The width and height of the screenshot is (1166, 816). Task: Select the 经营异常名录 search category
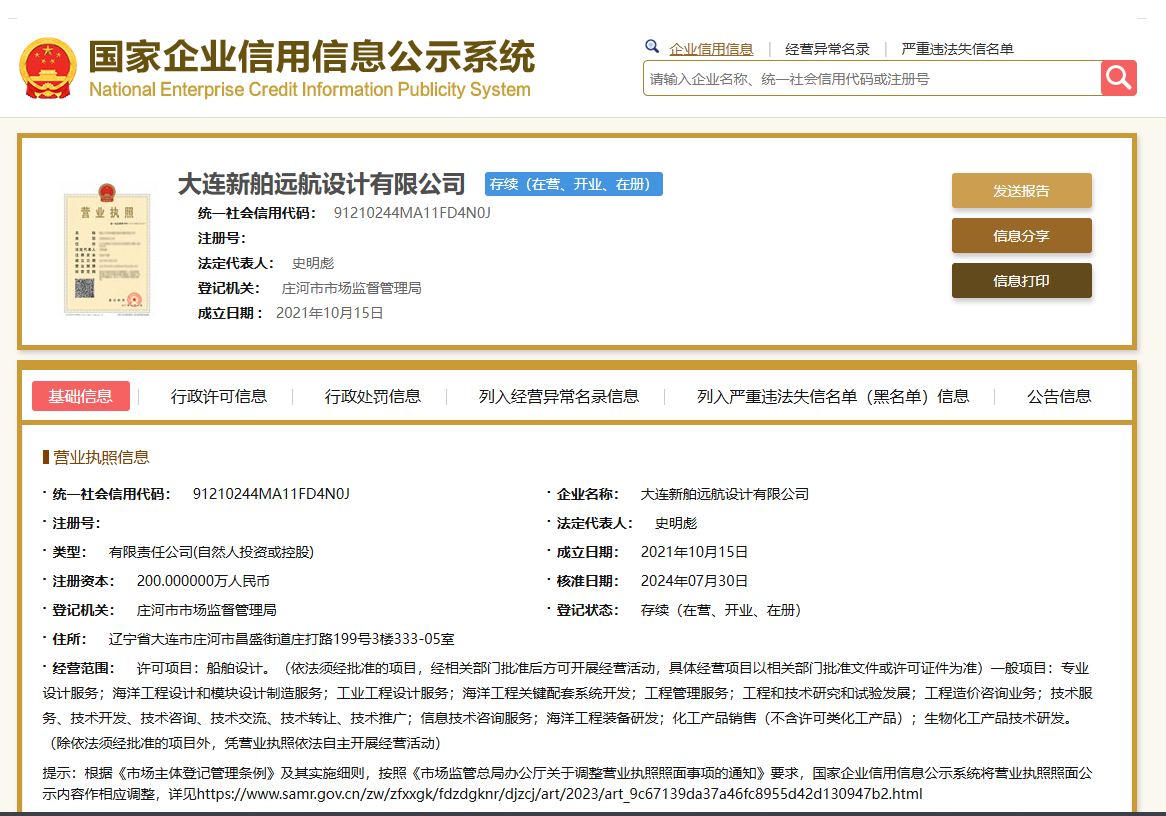click(827, 49)
